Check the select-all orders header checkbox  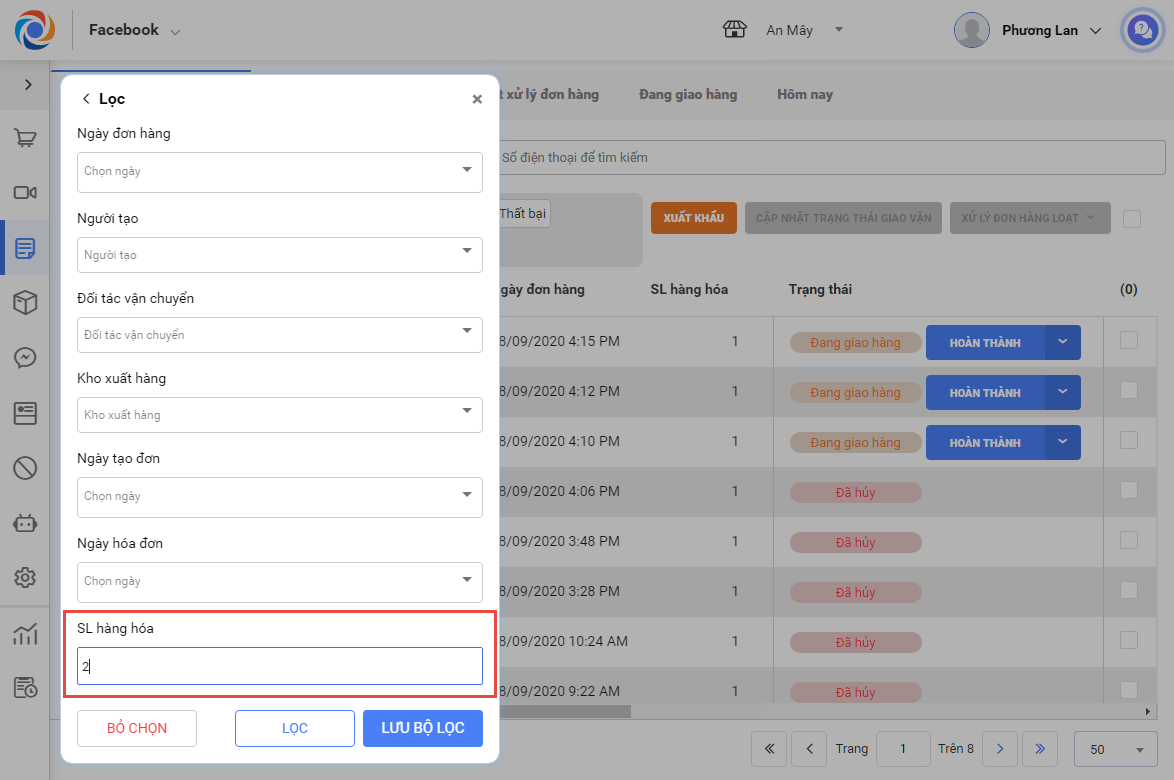1131,218
